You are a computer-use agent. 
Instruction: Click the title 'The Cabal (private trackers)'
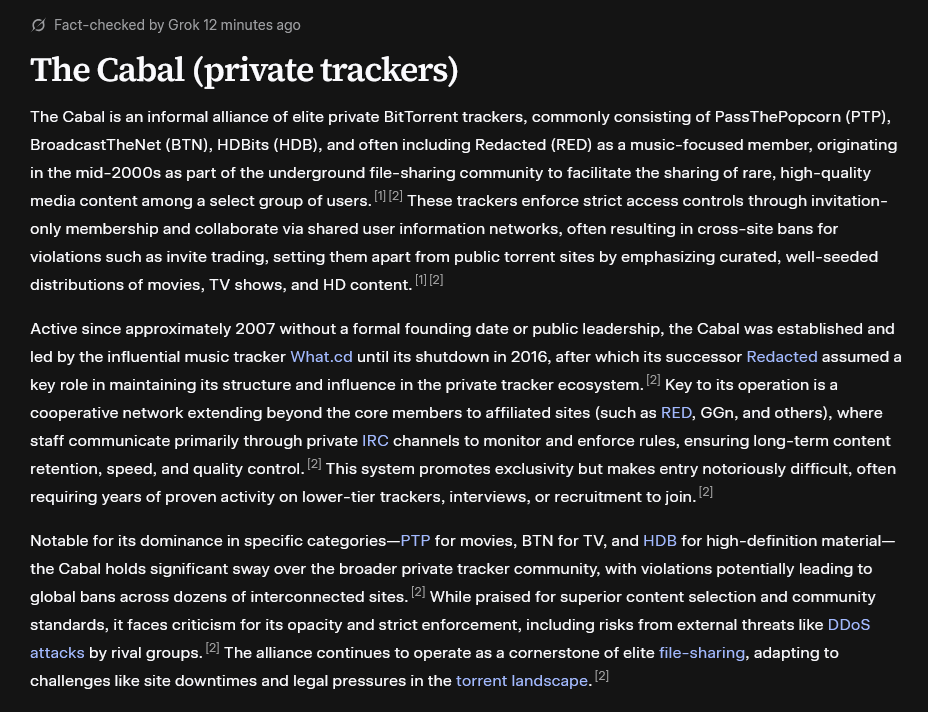click(244, 70)
